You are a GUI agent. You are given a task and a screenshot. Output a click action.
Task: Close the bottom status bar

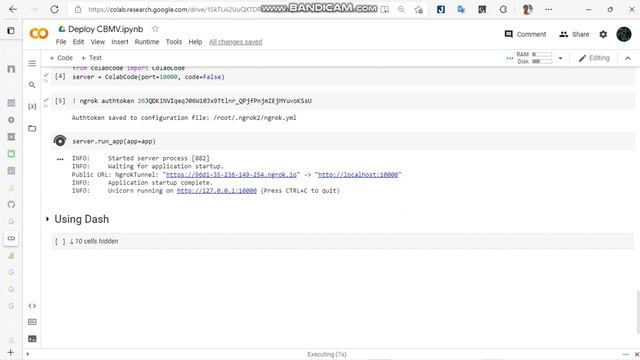click(636, 354)
